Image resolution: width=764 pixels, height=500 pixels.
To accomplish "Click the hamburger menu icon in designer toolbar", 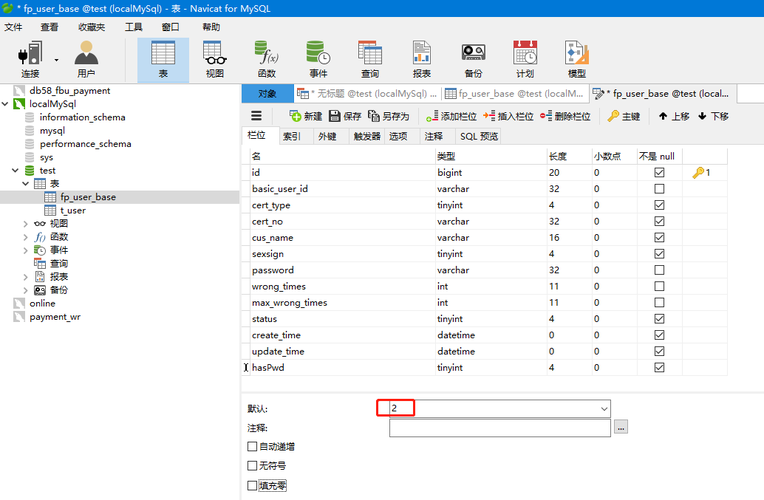I will point(256,116).
